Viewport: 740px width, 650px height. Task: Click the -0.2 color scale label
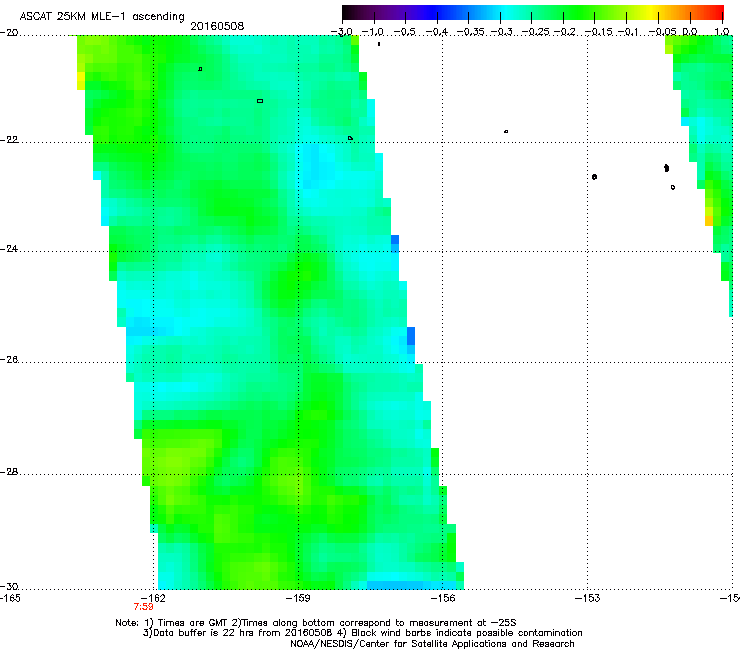pyautogui.click(x=565, y=32)
